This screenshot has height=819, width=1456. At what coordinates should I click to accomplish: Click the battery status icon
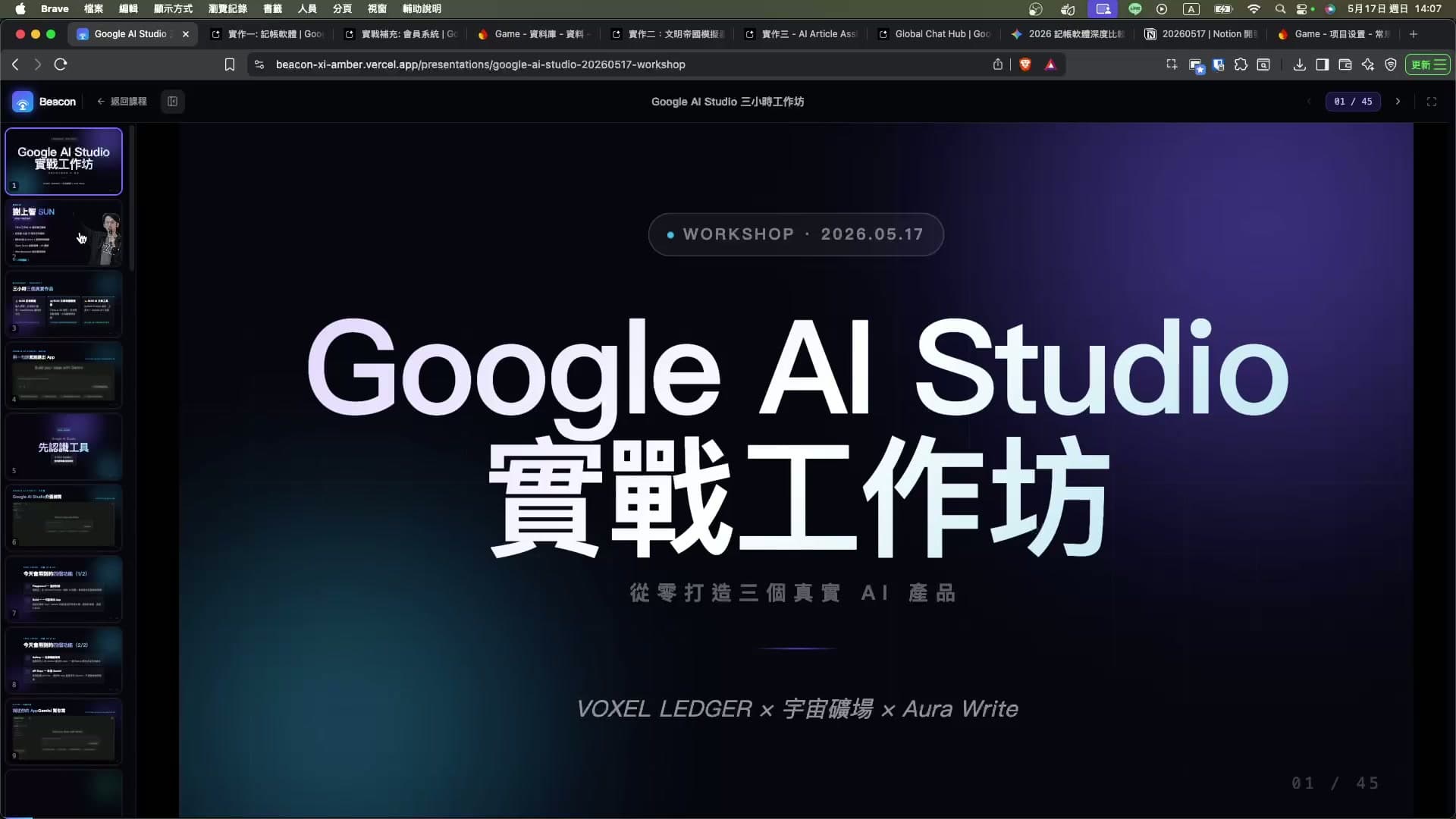pyautogui.click(x=1223, y=9)
